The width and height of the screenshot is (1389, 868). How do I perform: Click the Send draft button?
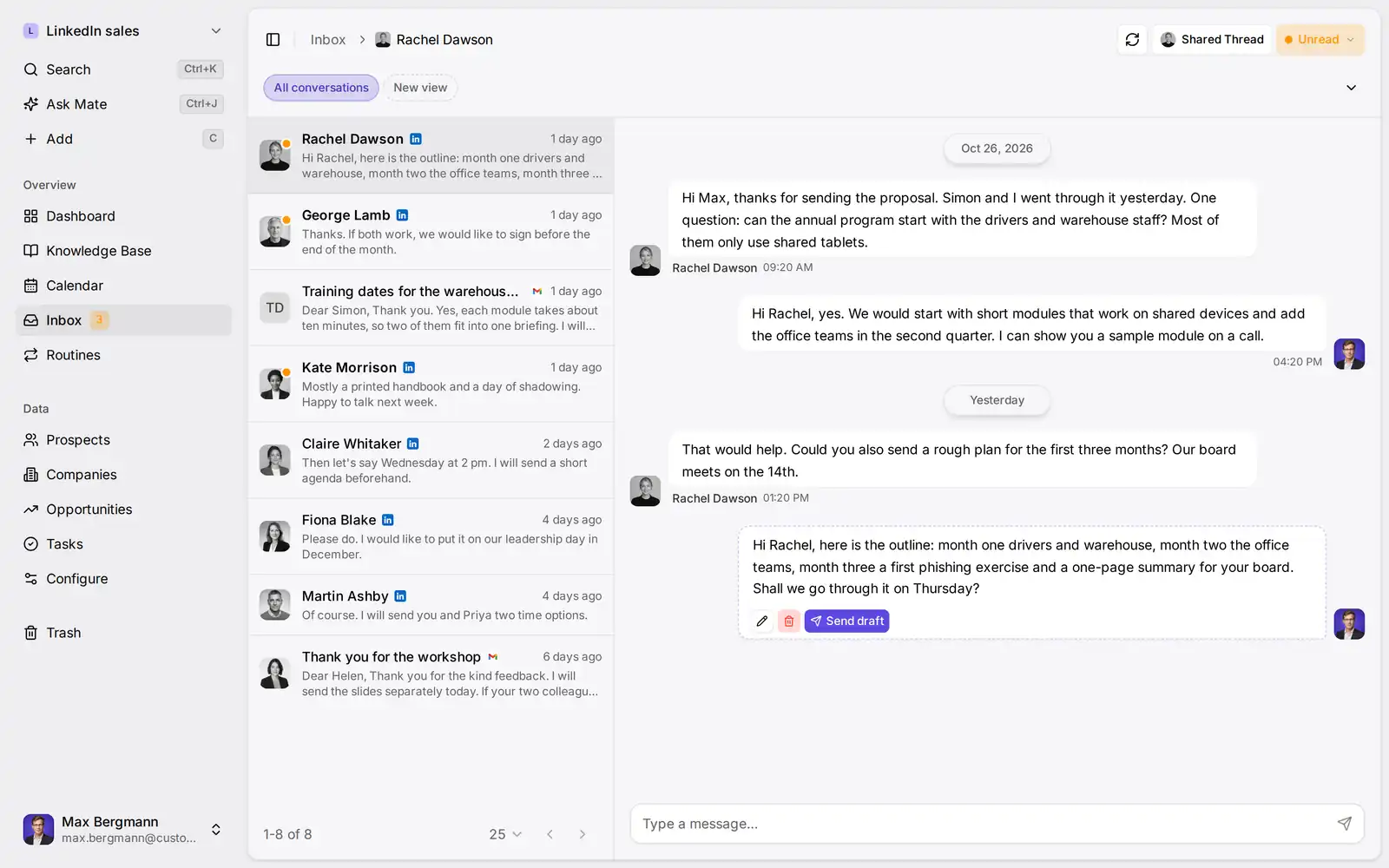(x=846, y=621)
